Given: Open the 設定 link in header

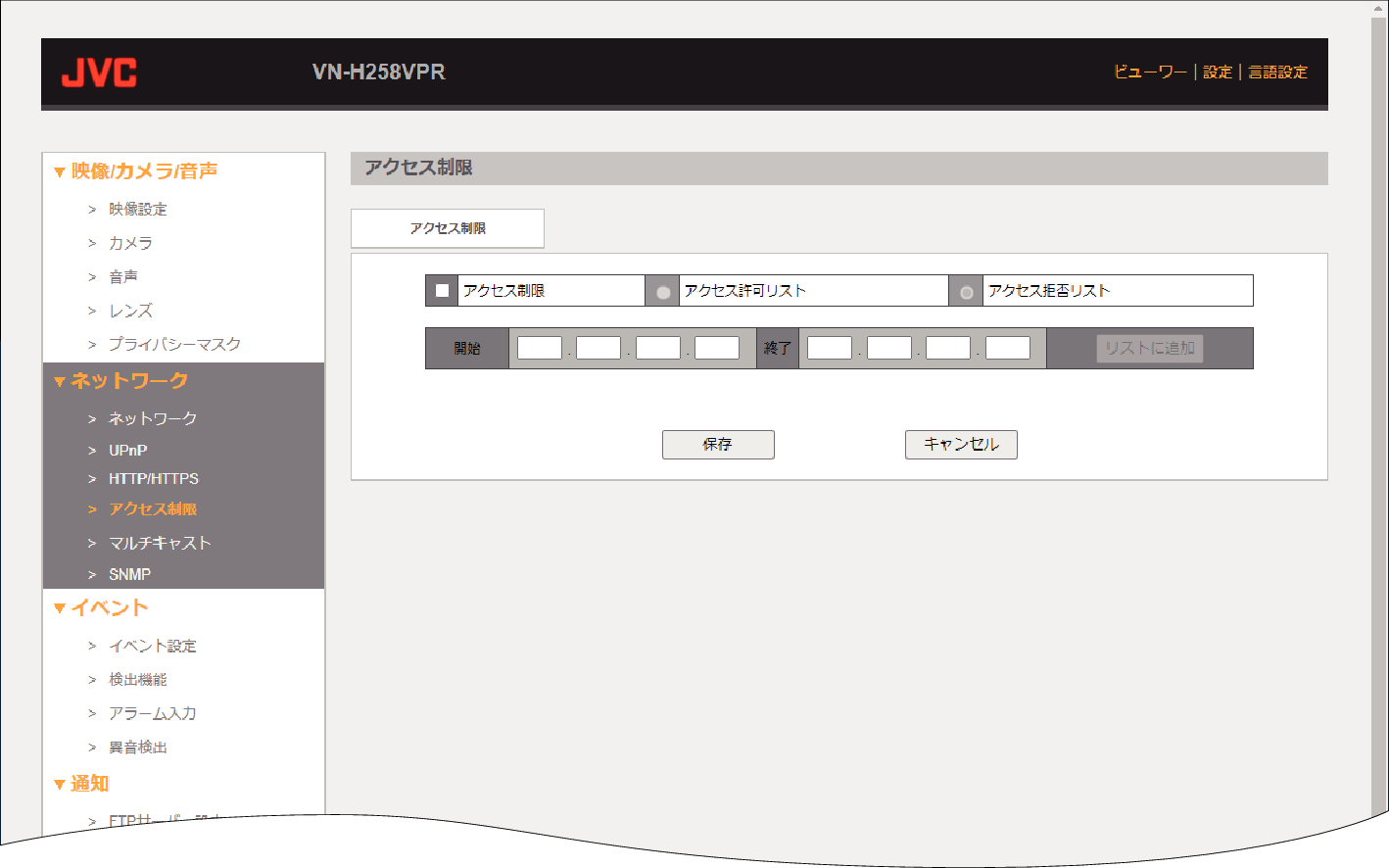Looking at the screenshot, I should pos(1218,72).
